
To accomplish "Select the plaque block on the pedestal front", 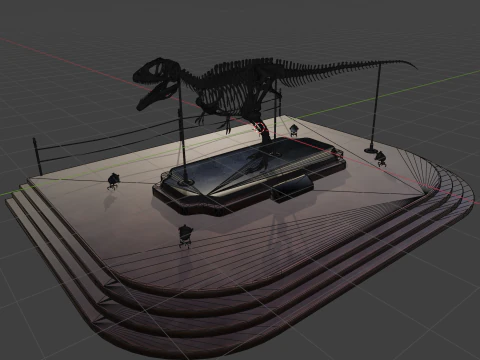I will click(292, 188).
